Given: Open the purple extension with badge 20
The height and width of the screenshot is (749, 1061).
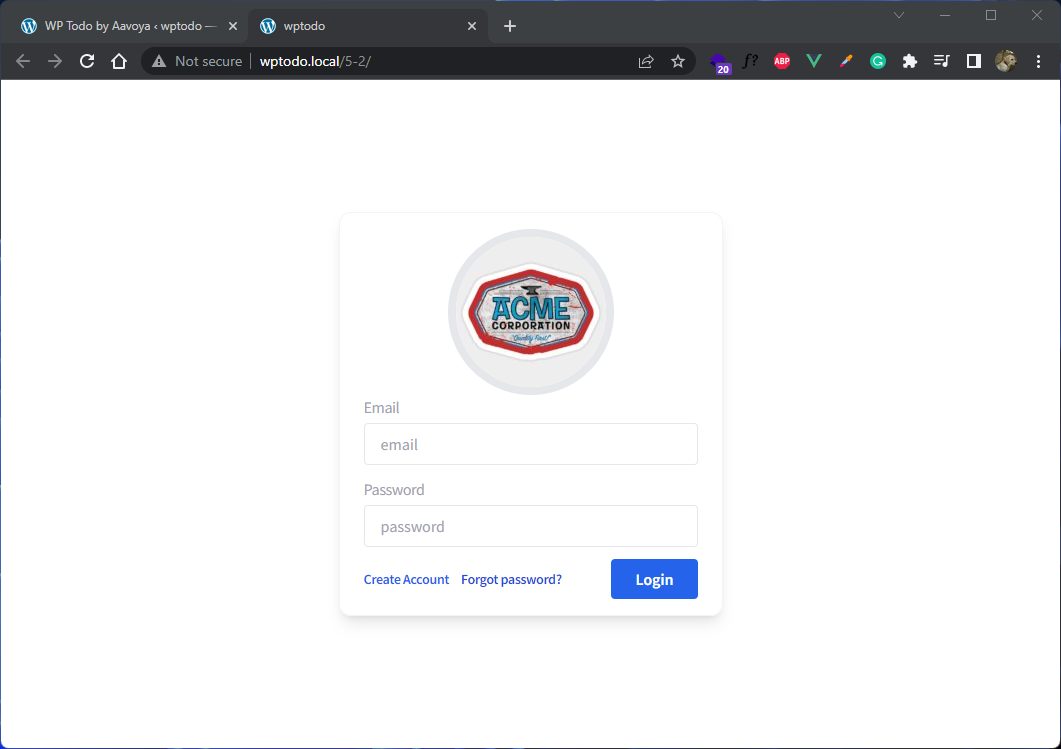Looking at the screenshot, I should 719,62.
